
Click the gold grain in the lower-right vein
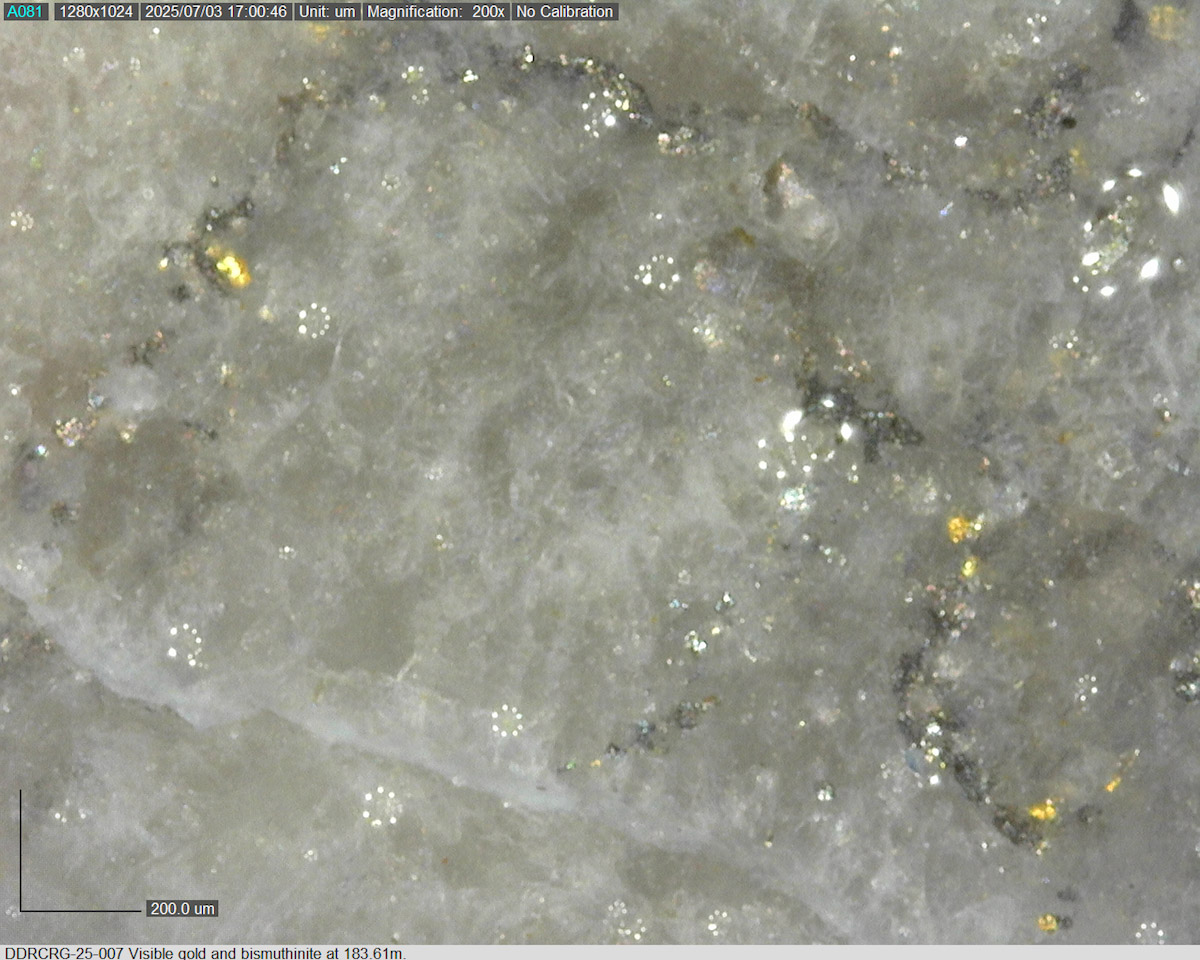(1042, 810)
